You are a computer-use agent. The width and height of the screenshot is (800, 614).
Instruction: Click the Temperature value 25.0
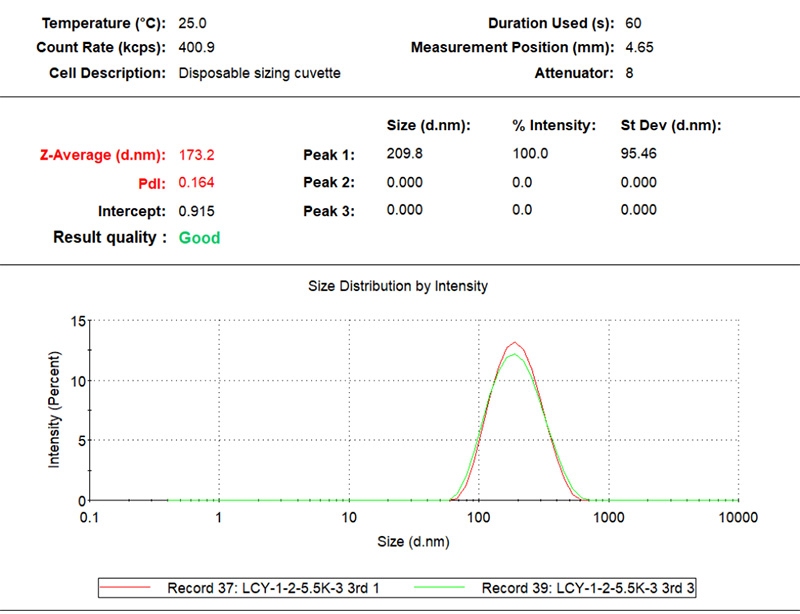click(193, 22)
